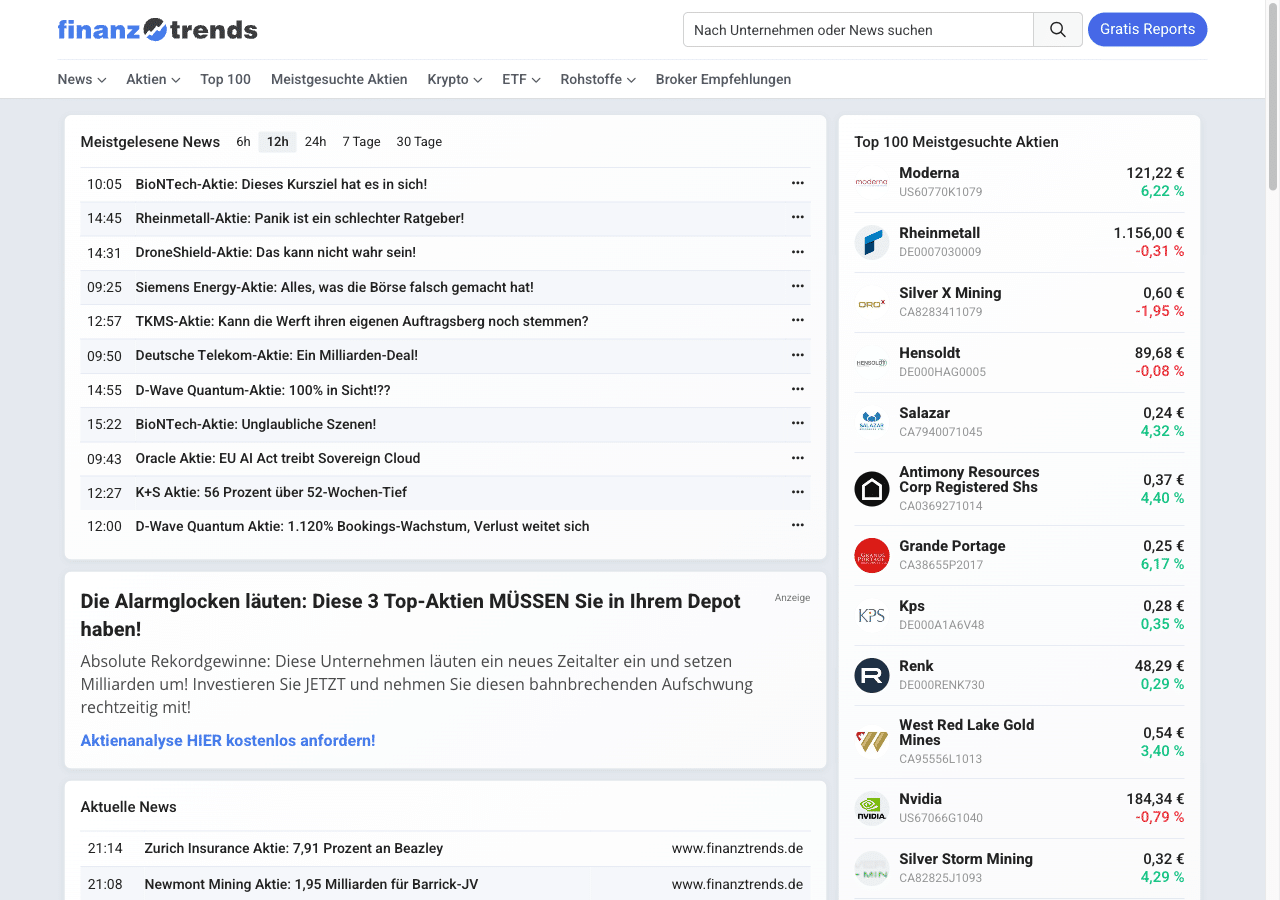Open Siemens Energy-Aktie news headline
This screenshot has height=900, width=1280.
(x=334, y=287)
